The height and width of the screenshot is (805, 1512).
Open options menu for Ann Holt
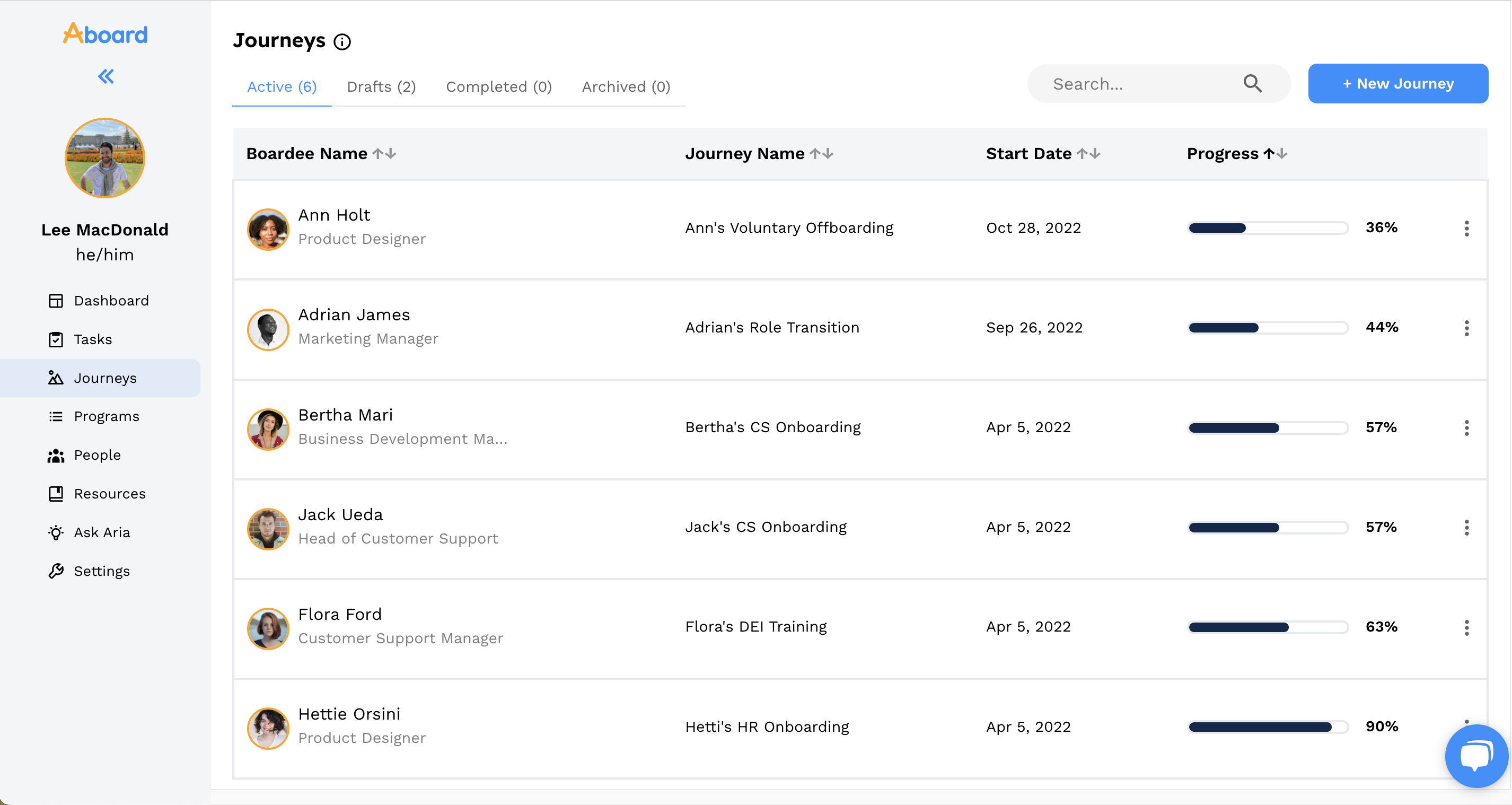click(x=1466, y=229)
